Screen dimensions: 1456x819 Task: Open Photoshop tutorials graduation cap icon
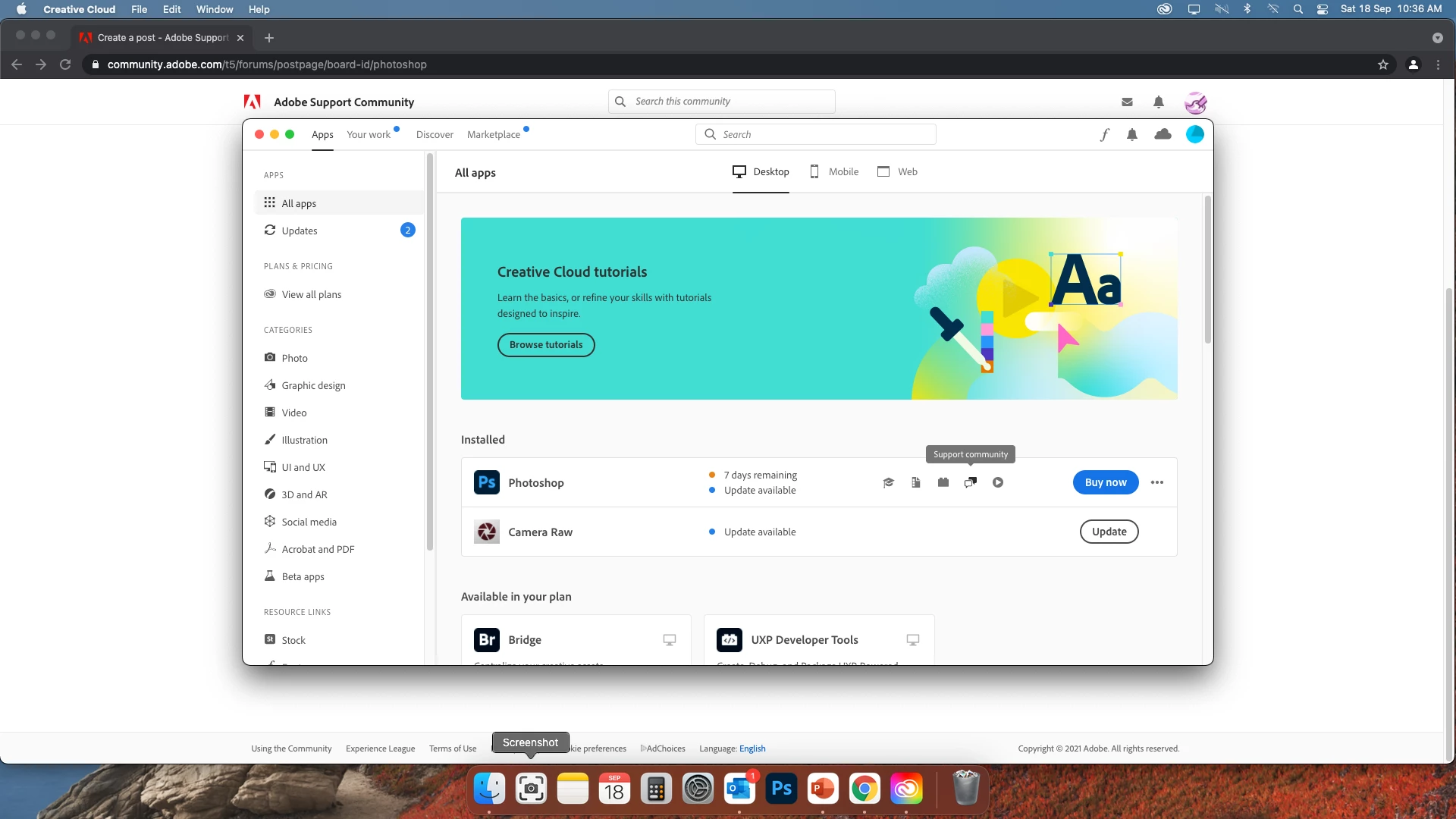tap(888, 482)
